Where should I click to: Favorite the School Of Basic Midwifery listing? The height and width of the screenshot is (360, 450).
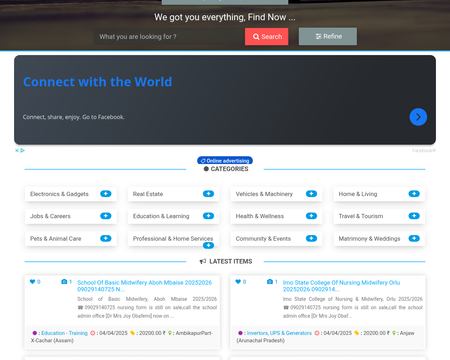tap(32, 282)
